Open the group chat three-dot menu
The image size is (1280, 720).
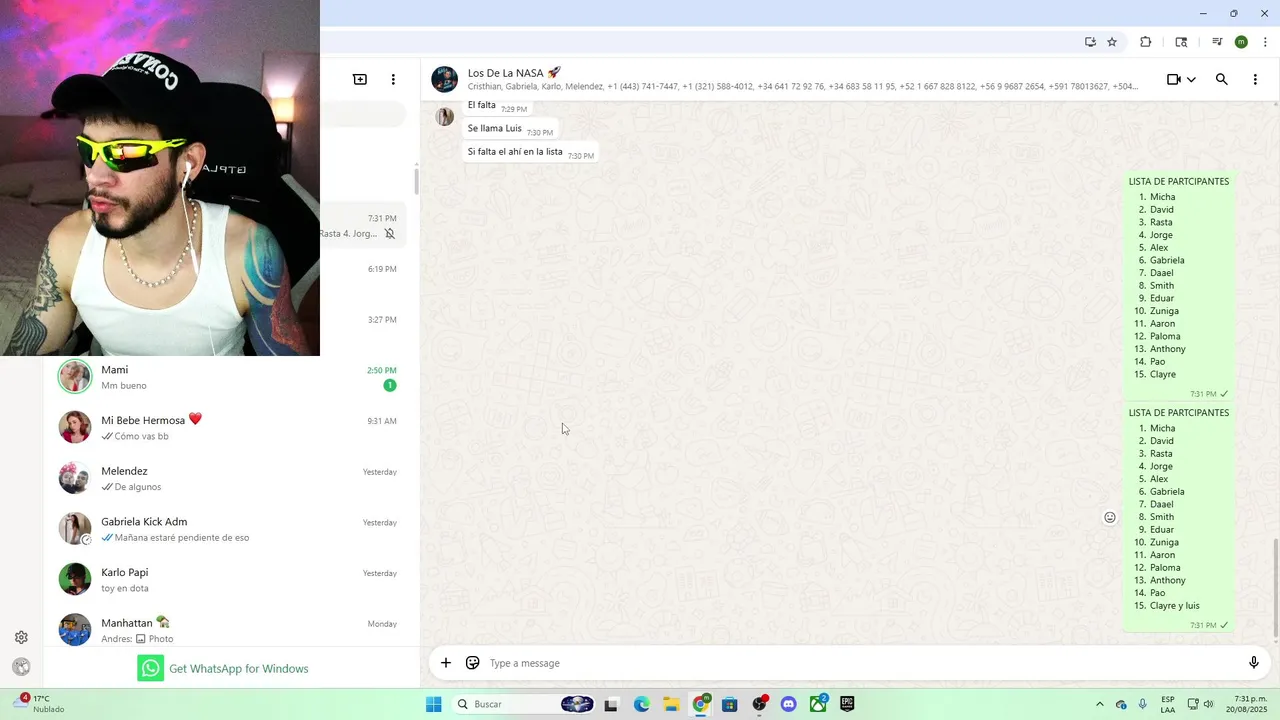click(x=1255, y=79)
